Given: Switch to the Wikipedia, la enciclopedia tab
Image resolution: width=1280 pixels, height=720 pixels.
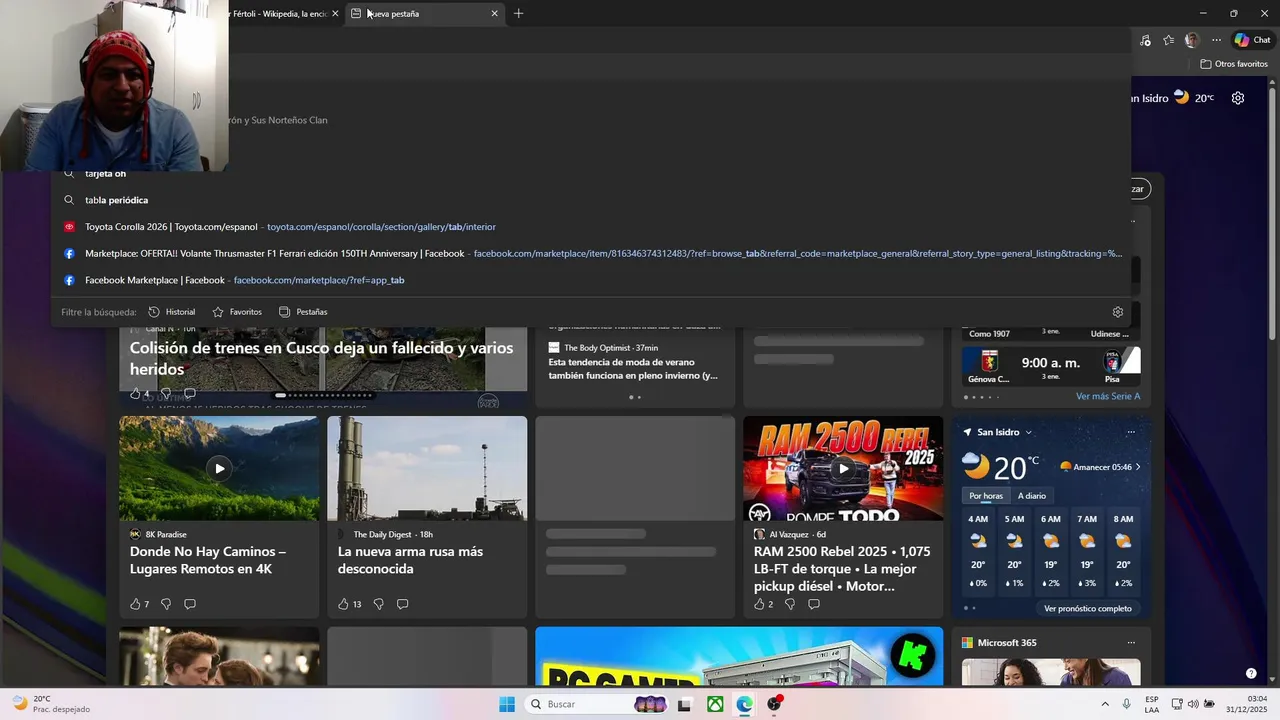Looking at the screenshot, I should click(280, 14).
